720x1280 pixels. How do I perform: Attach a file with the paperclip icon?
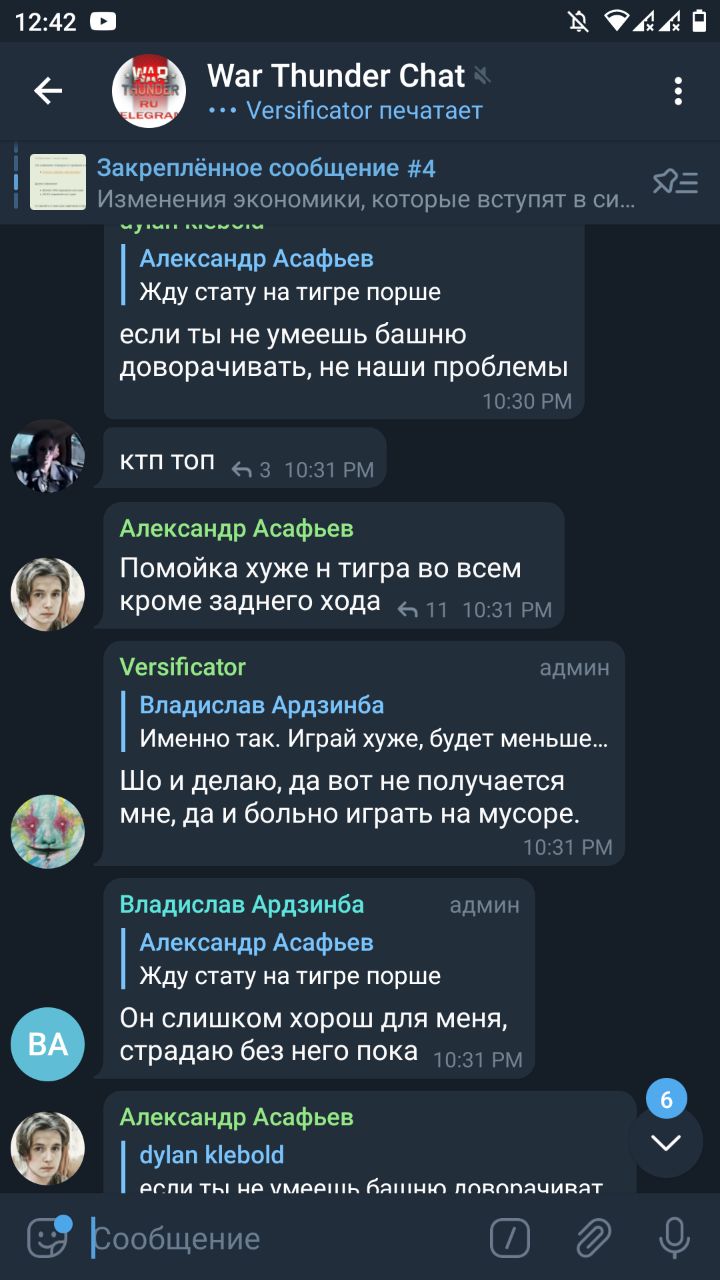(592, 1239)
